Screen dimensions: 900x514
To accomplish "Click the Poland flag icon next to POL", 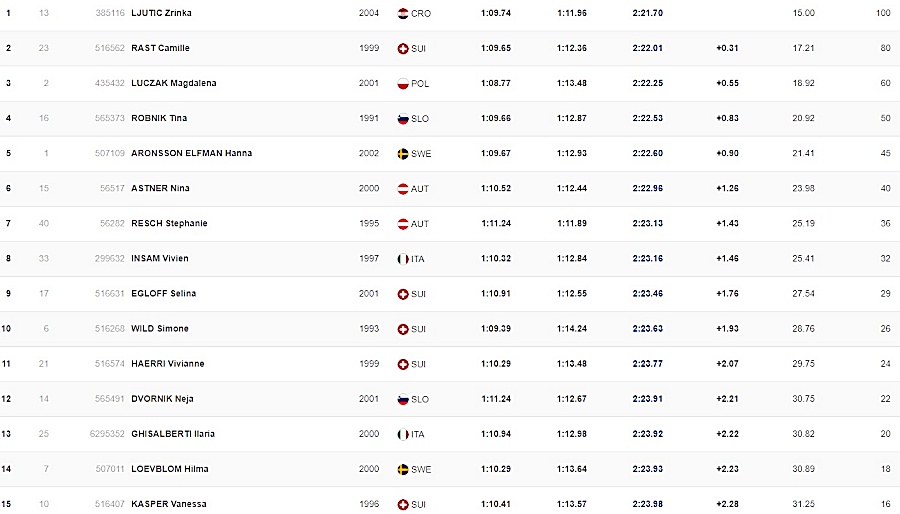I will (402, 83).
